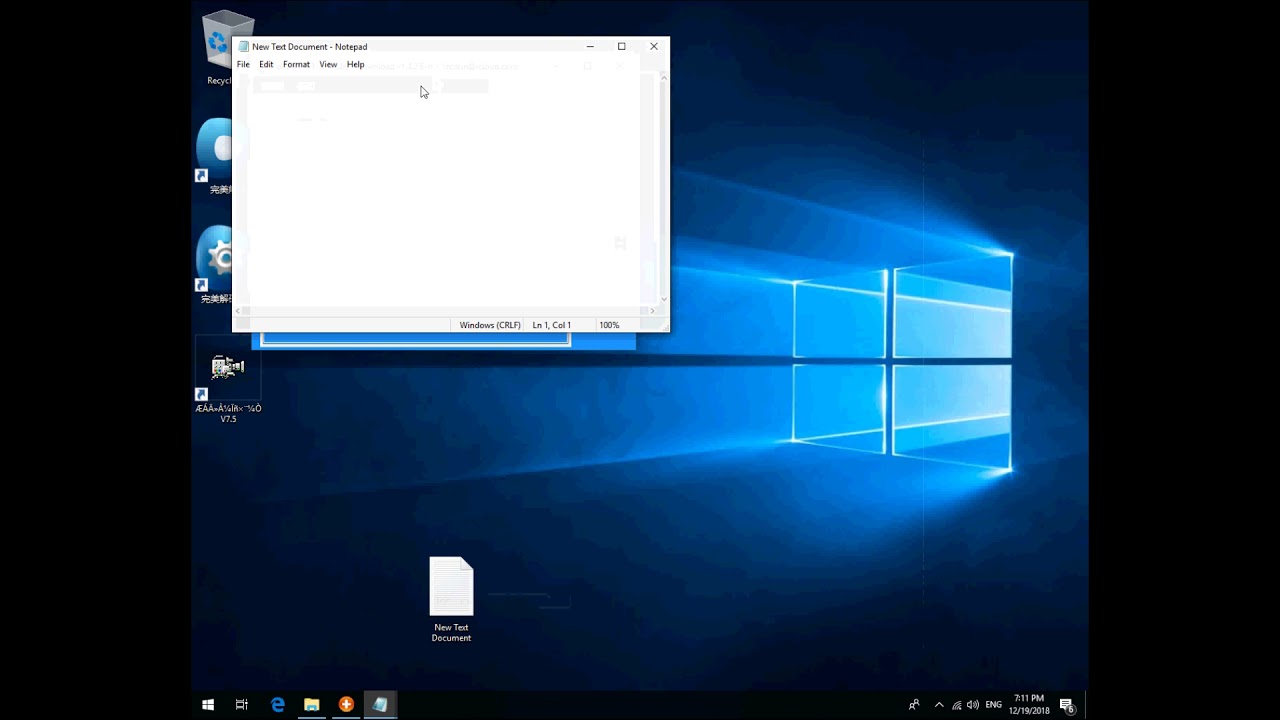Launch Microsoft Edge from the taskbar
1280x720 pixels.
[278, 705]
